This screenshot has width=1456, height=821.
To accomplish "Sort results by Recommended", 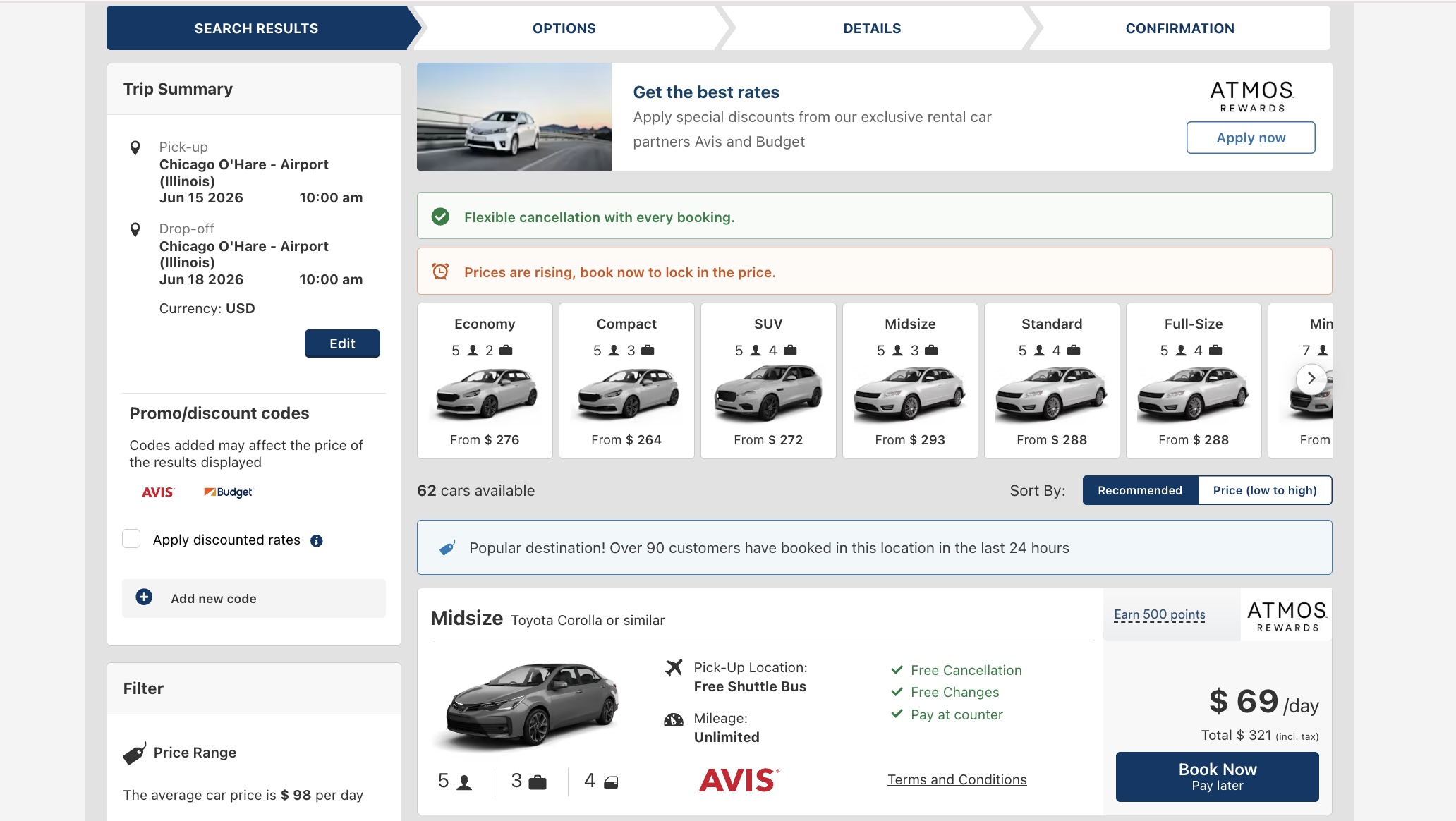I will (x=1140, y=490).
